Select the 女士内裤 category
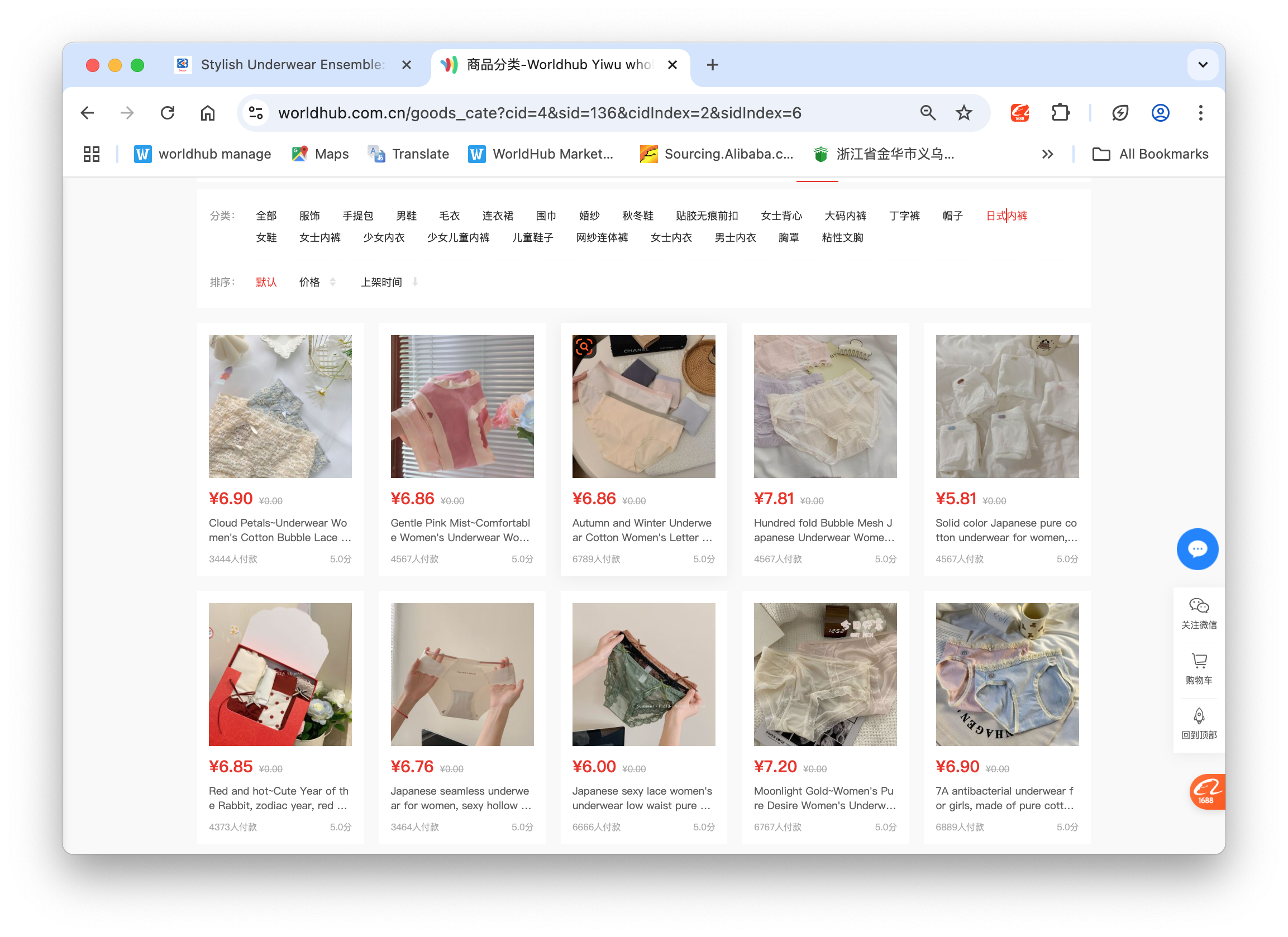The width and height of the screenshot is (1288, 937). [319, 237]
